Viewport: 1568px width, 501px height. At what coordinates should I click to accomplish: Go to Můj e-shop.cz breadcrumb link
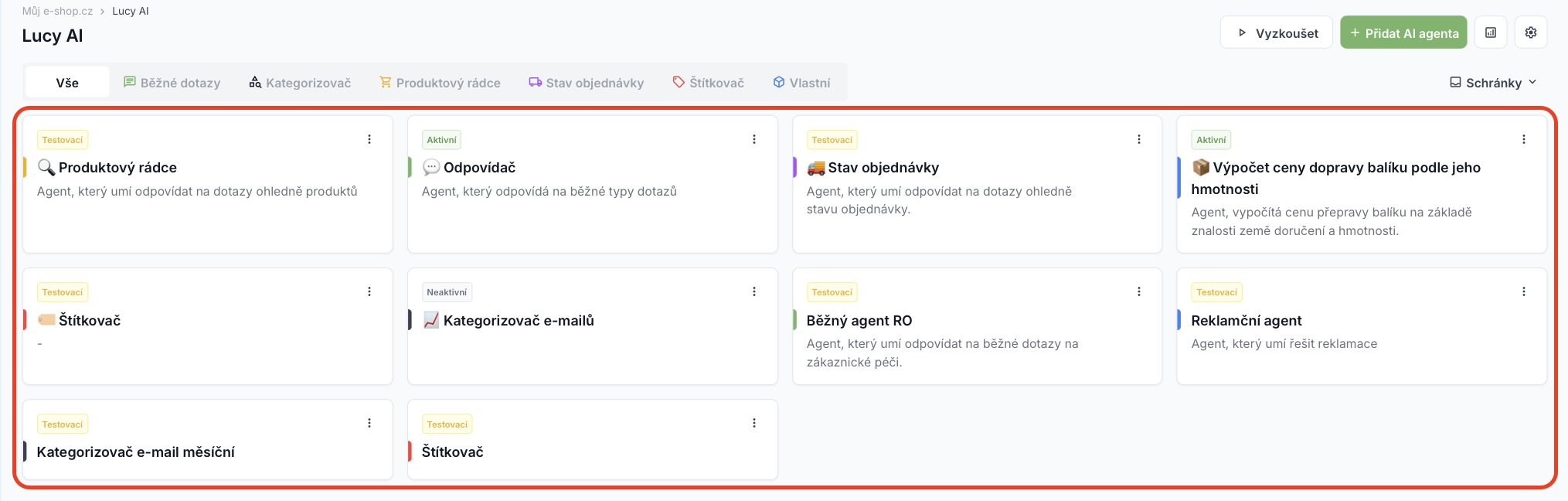click(57, 11)
